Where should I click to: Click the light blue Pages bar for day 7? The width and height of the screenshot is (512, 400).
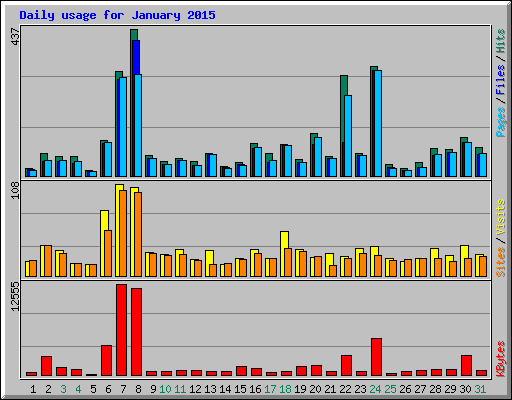(x=123, y=127)
